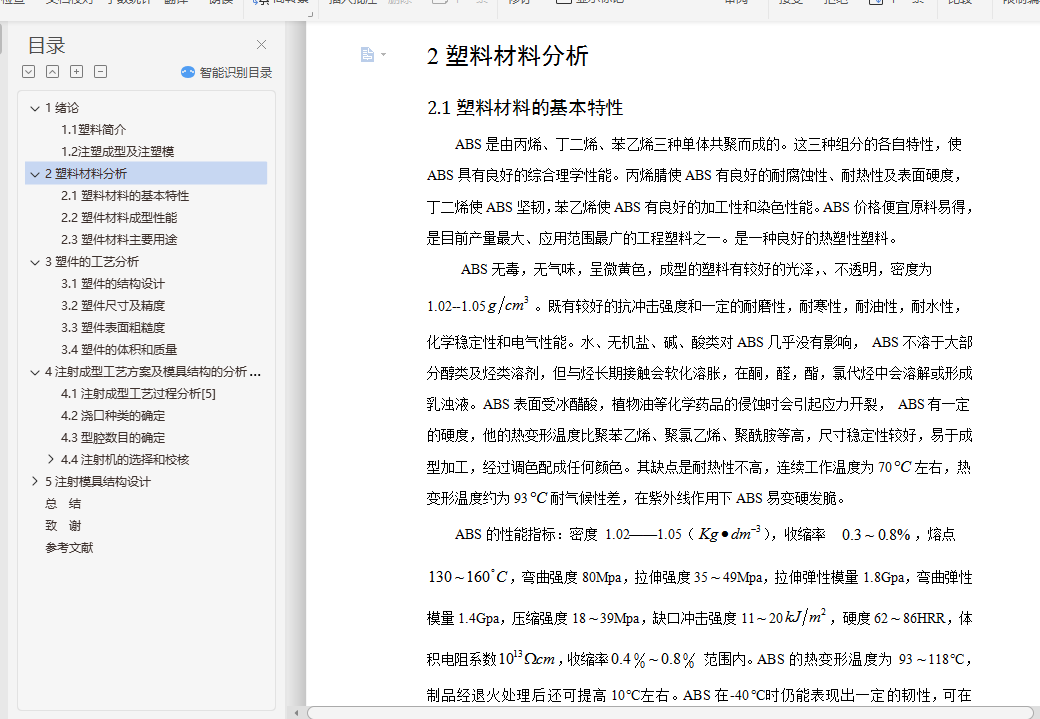1040x719 pixels.
Task: Expand the 5 注射模具结构设计 node
Action: click(x=34, y=482)
